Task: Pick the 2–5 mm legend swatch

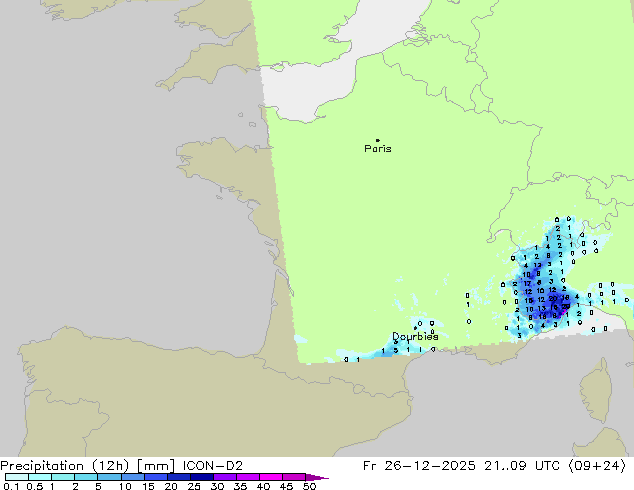Action: pyautogui.click(x=86, y=477)
